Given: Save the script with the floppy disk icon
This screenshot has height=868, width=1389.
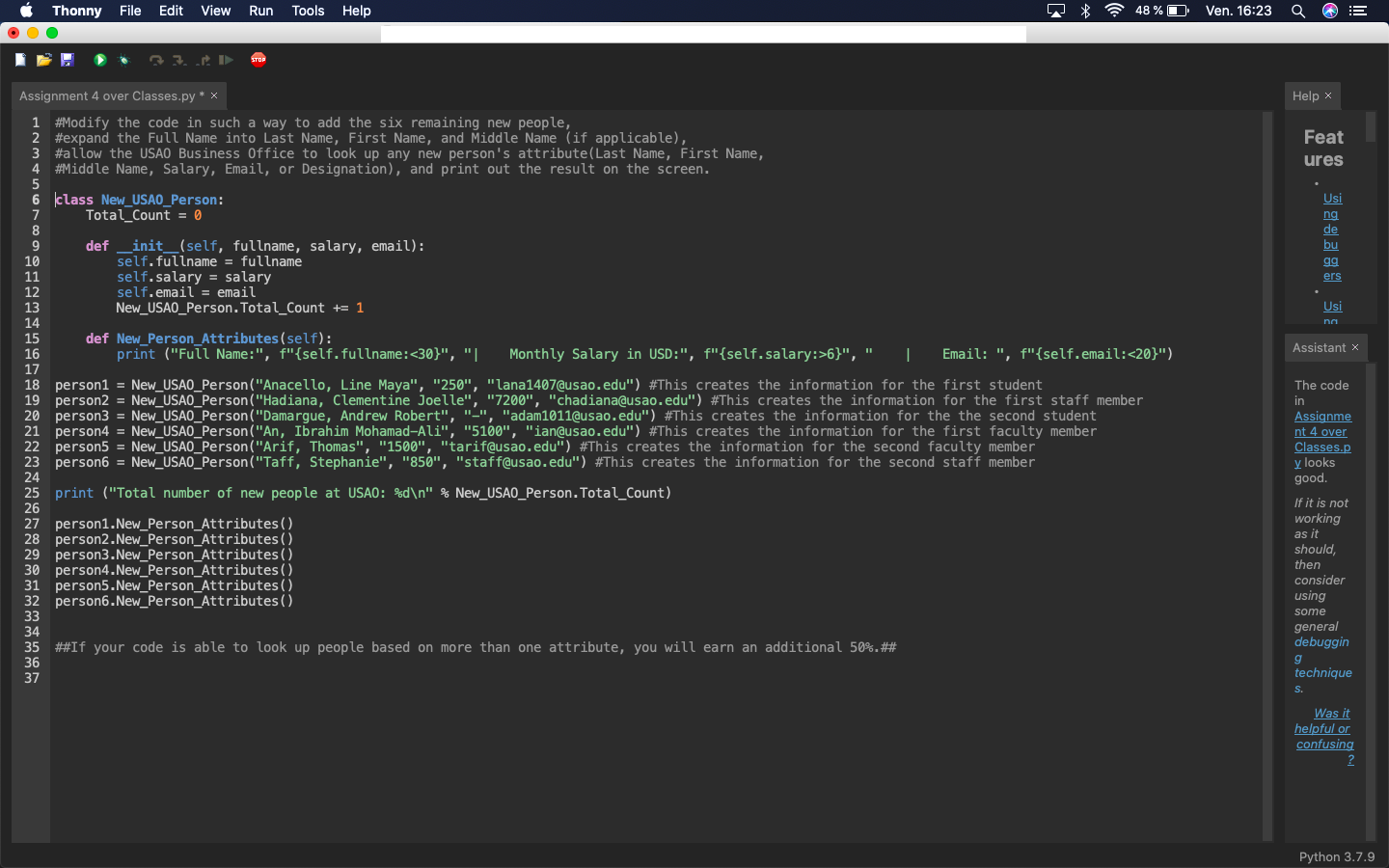Looking at the screenshot, I should pos(68,60).
